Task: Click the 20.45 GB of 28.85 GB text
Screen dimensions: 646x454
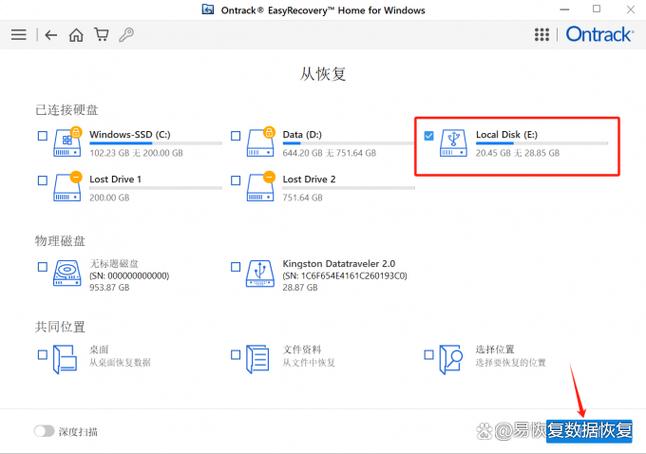Action: click(x=517, y=153)
